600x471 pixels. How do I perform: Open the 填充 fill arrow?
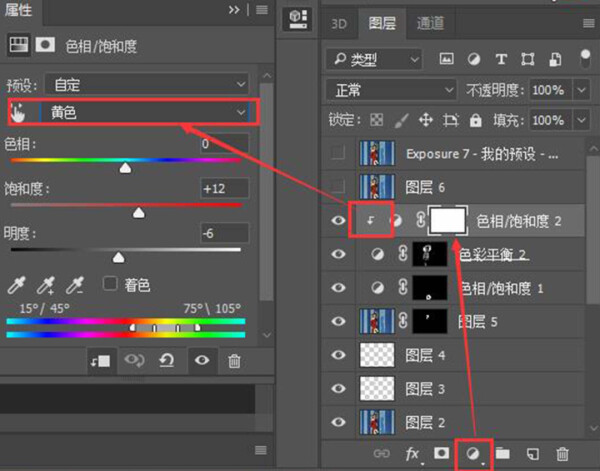point(582,121)
